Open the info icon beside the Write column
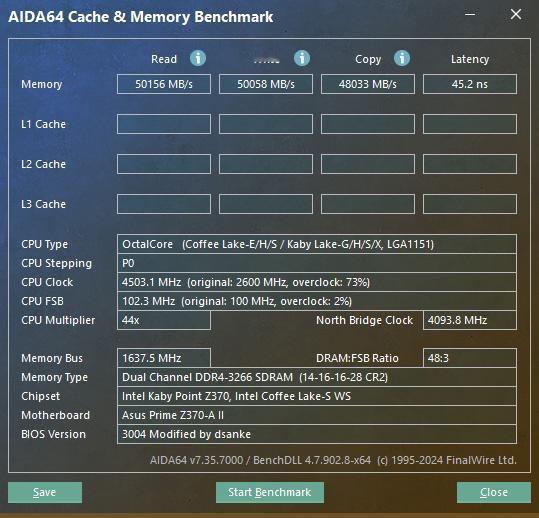The image size is (539, 518). pyautogui.click(x=302, y=58)
